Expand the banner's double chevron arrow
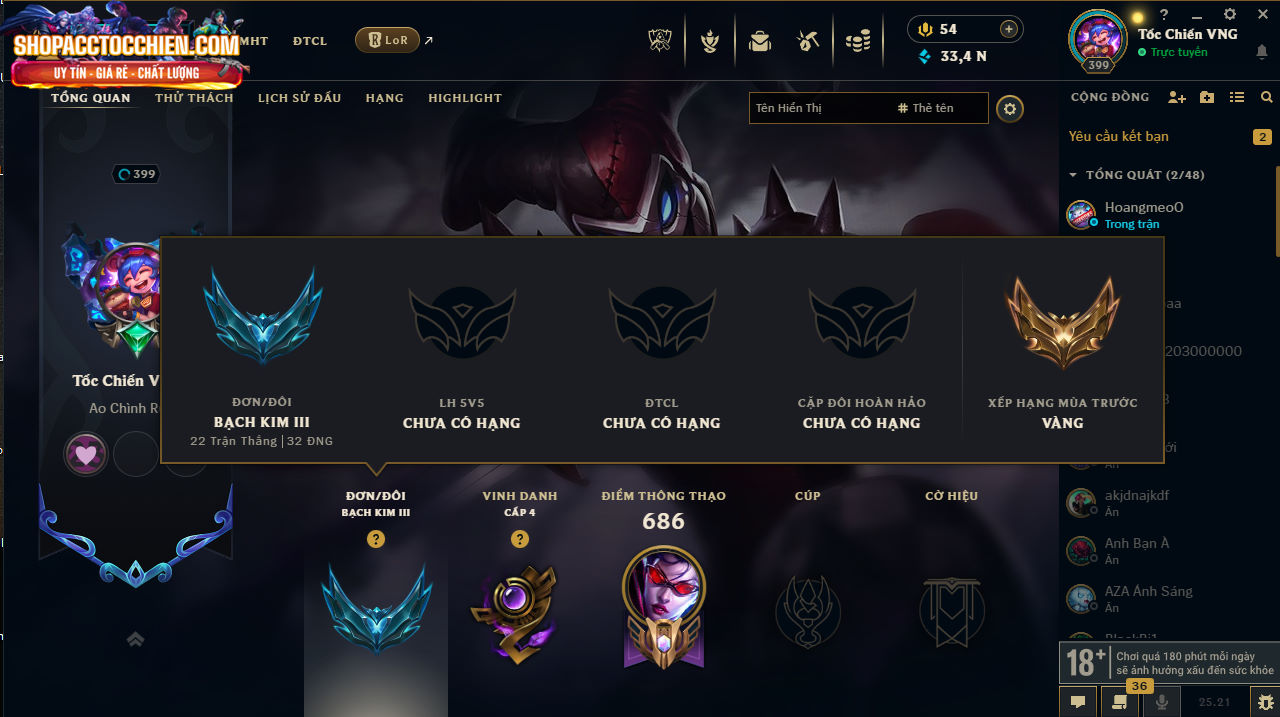The height and width of the screenshot is (717, 1280). tap(136, 640)
